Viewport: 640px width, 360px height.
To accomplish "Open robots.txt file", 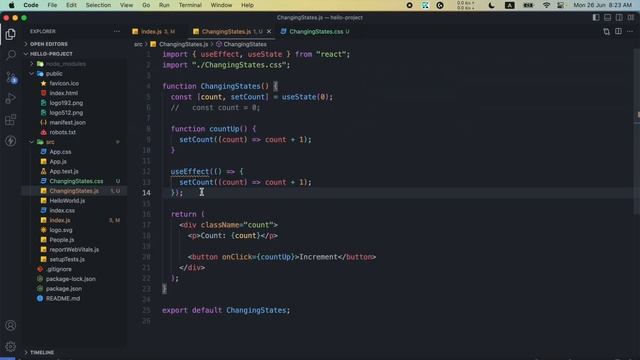I will coord(62,132).
